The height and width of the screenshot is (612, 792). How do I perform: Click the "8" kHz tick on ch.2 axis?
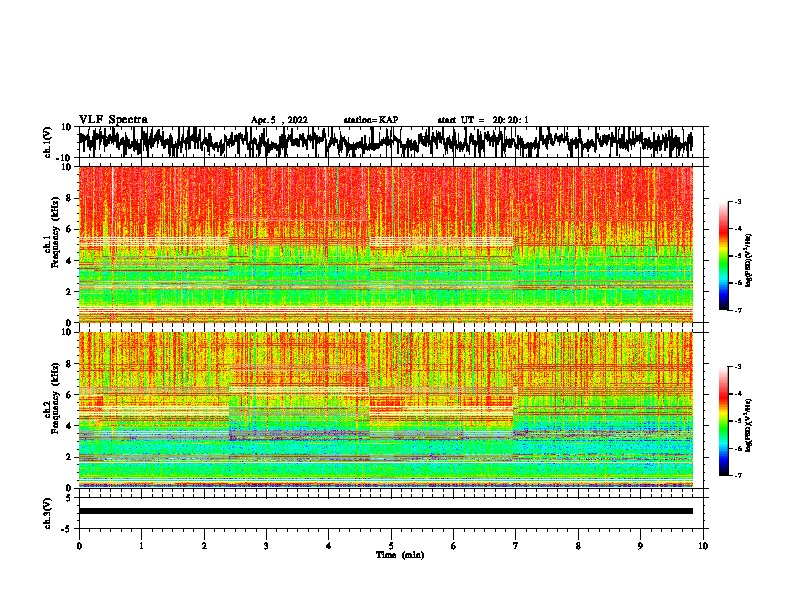click(x=69, y=364)
